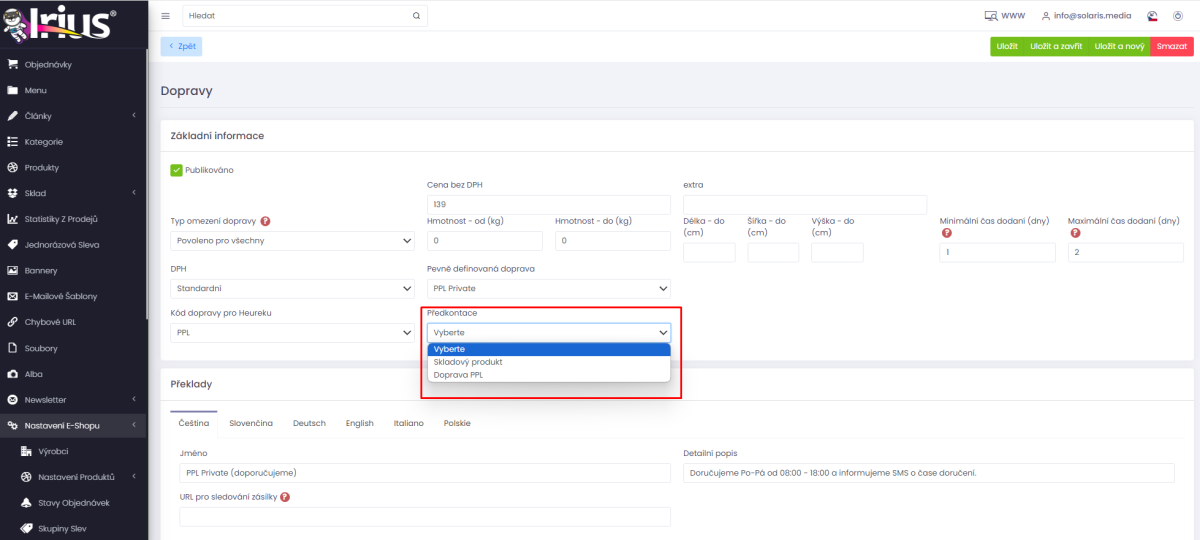1200x540 pixels.
Task: Click the green Uložit button
Action: tap(1007, 46)
